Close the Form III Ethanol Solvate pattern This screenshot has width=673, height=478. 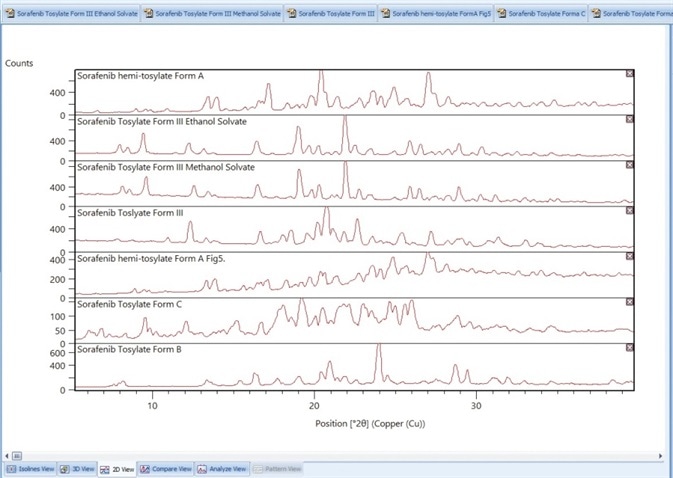point(629,120)
